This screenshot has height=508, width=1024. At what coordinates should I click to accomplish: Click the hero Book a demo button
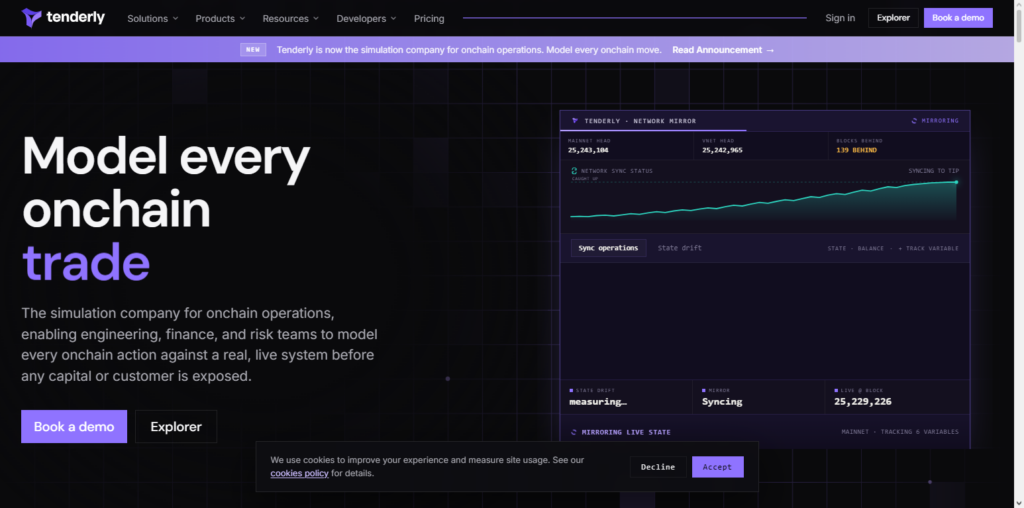point(74,426)
